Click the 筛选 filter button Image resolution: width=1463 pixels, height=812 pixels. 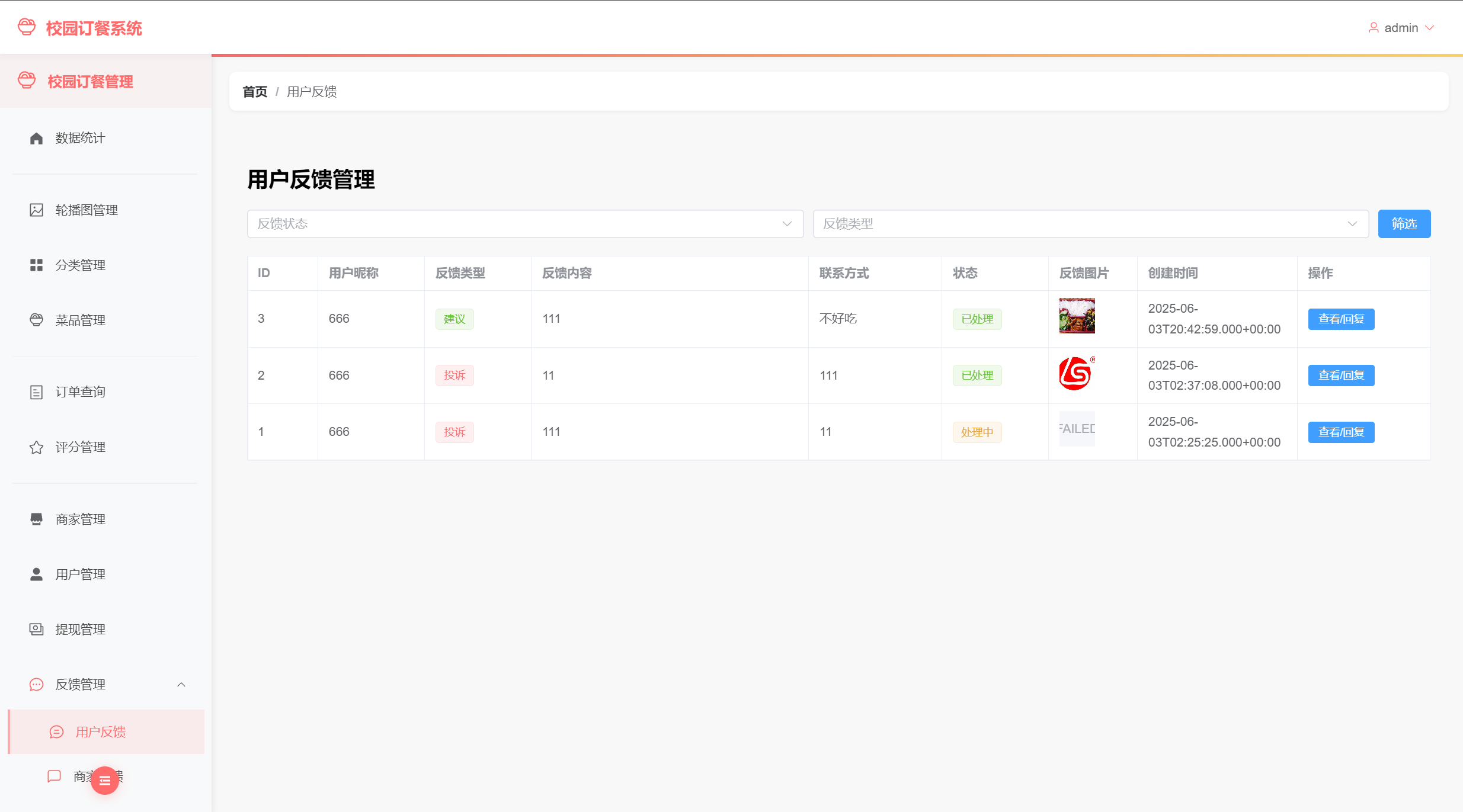1404,224
